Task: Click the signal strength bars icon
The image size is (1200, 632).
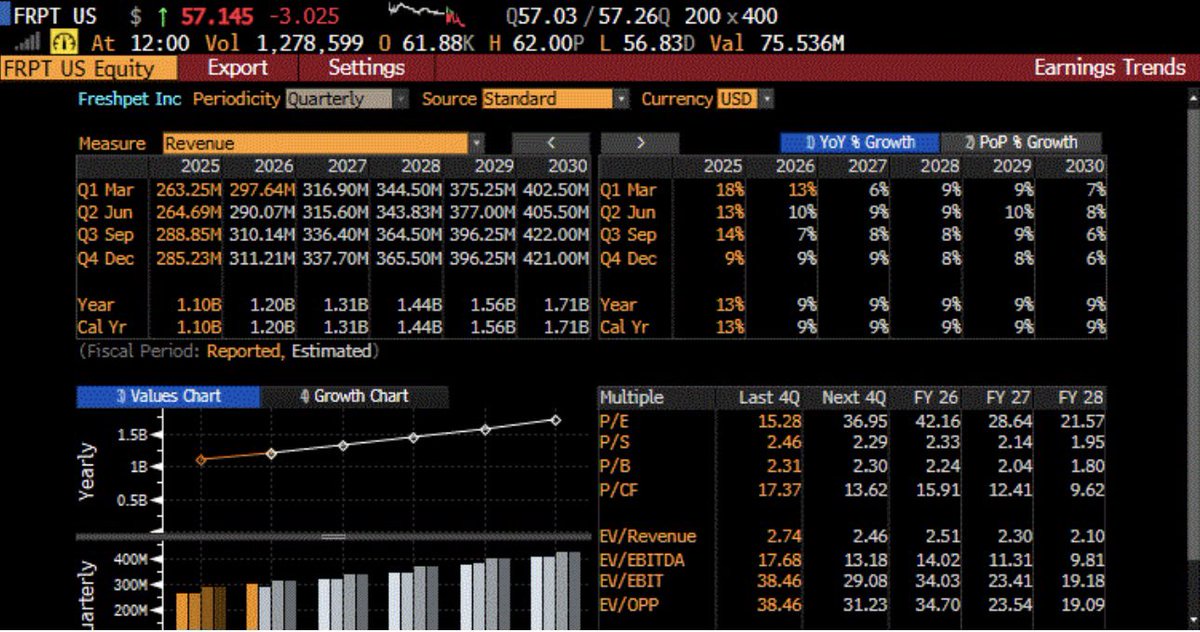Action: [29, 43]
